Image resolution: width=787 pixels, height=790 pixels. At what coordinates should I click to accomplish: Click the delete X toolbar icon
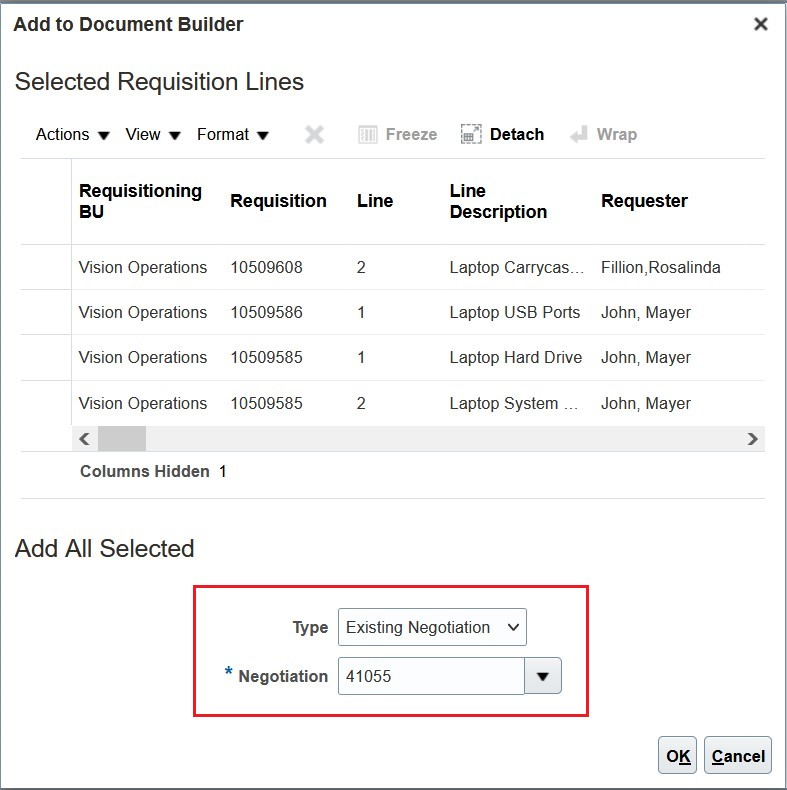[x=314, y=135]
